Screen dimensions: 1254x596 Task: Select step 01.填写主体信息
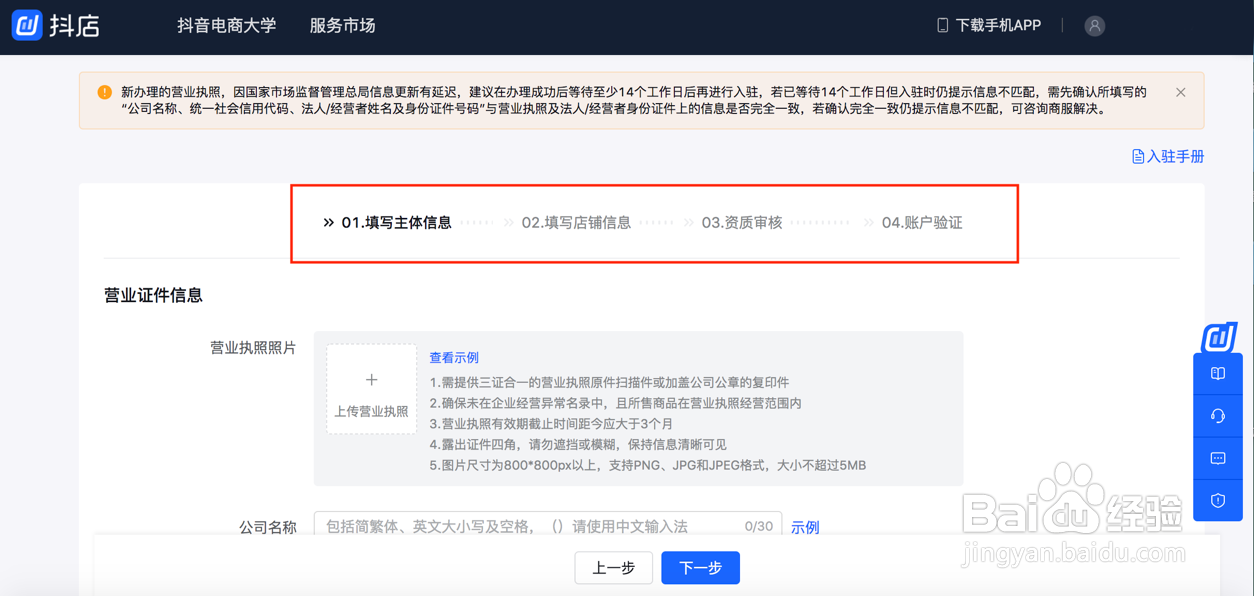click(x=396, y=223)
